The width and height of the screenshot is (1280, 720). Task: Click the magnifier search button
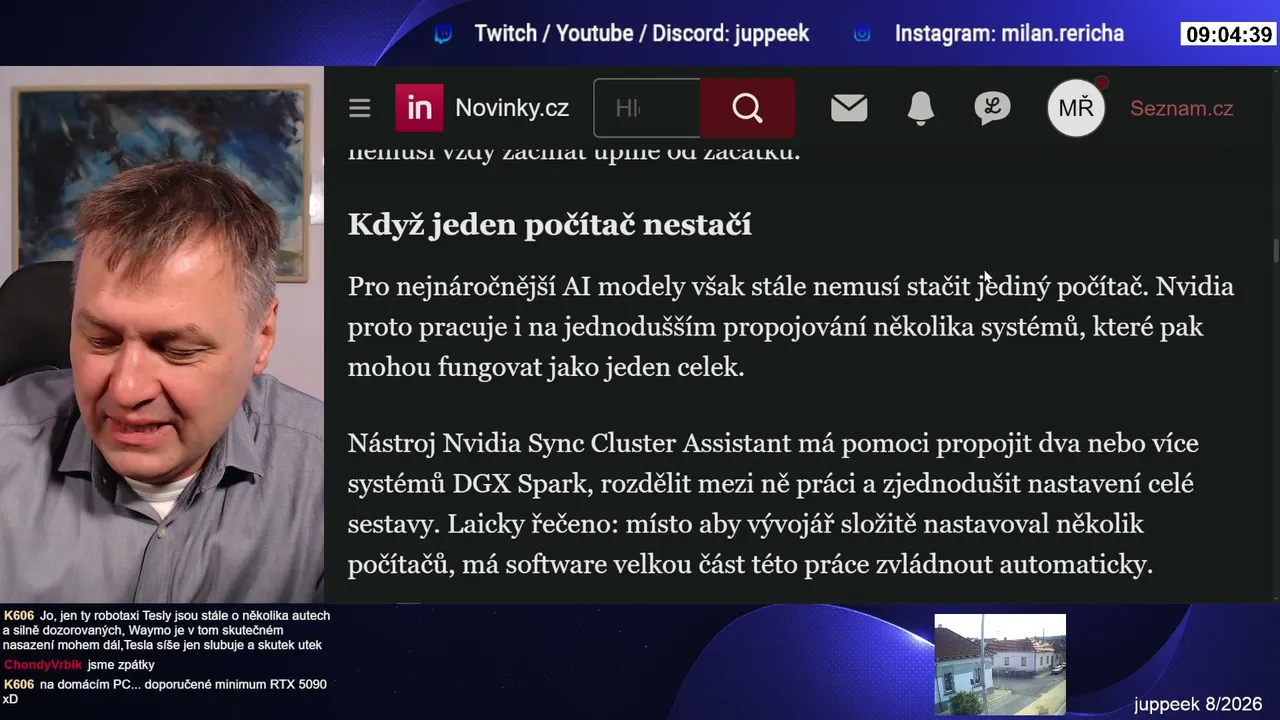(x=747, y=108)
